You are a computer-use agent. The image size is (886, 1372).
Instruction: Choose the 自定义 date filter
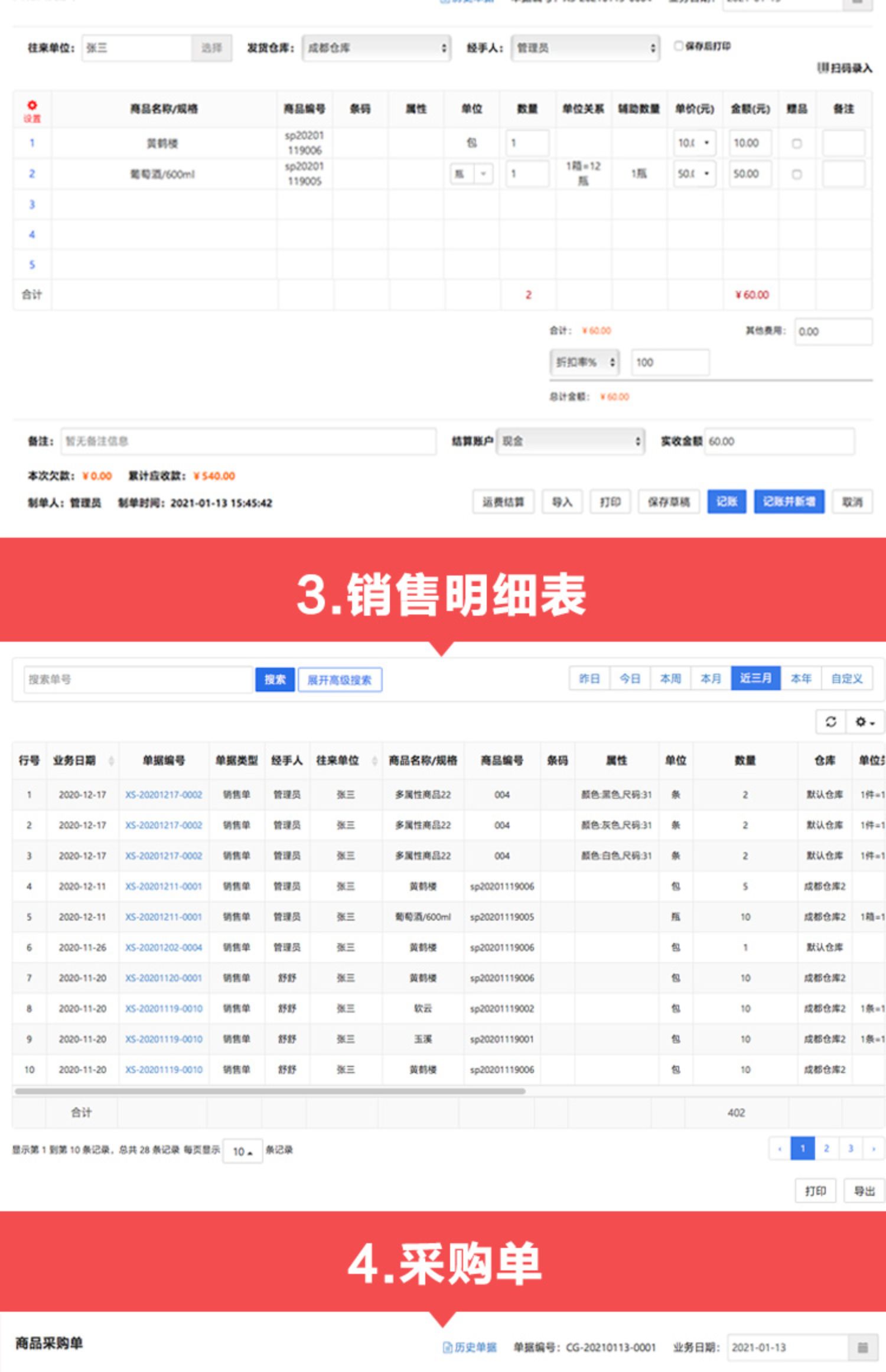(846, 678)
